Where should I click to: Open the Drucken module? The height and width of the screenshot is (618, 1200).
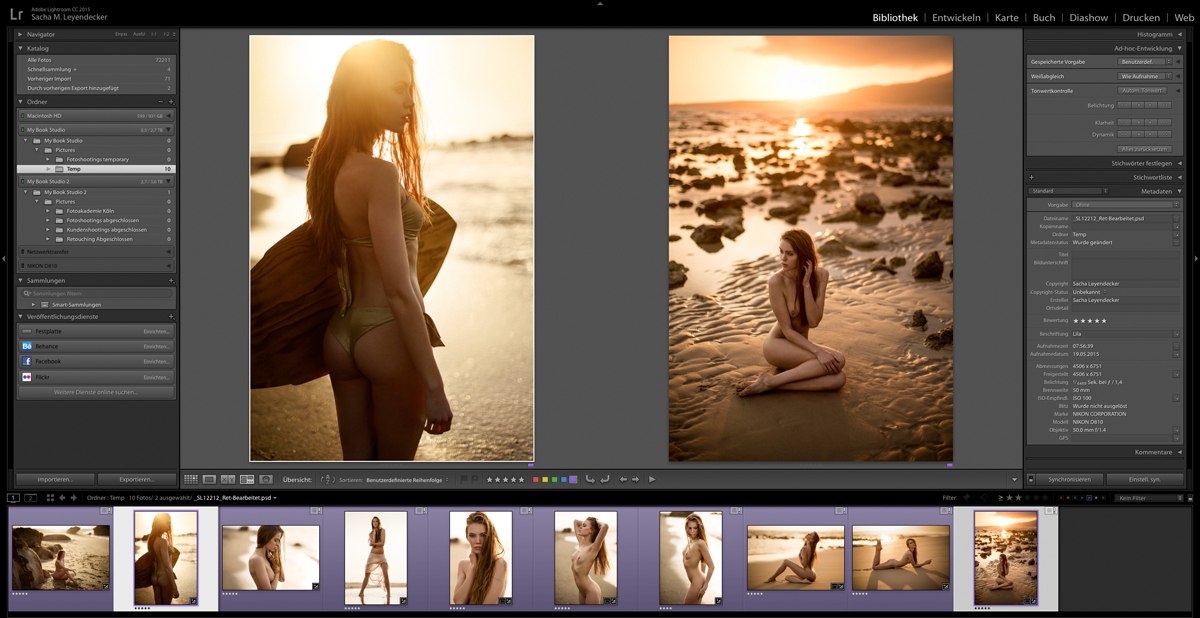(x=1141, y=18)
